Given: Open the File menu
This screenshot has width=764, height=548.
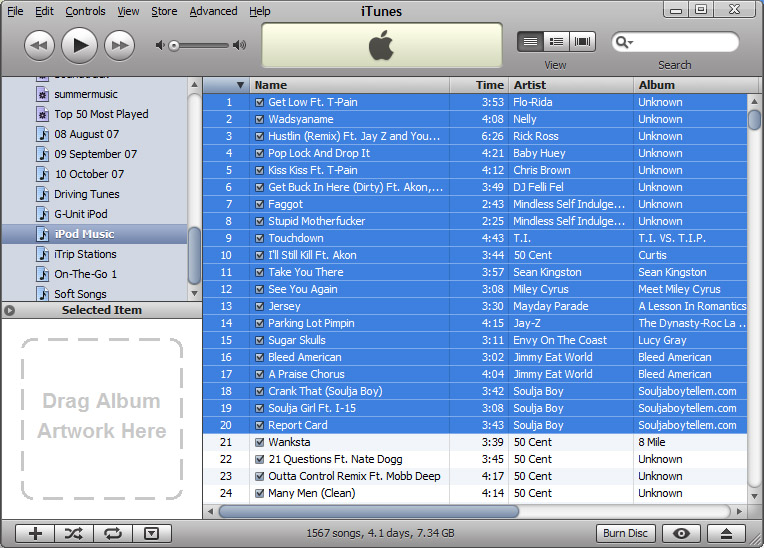Looking at the screenshot, I should [x=15, y=11].
